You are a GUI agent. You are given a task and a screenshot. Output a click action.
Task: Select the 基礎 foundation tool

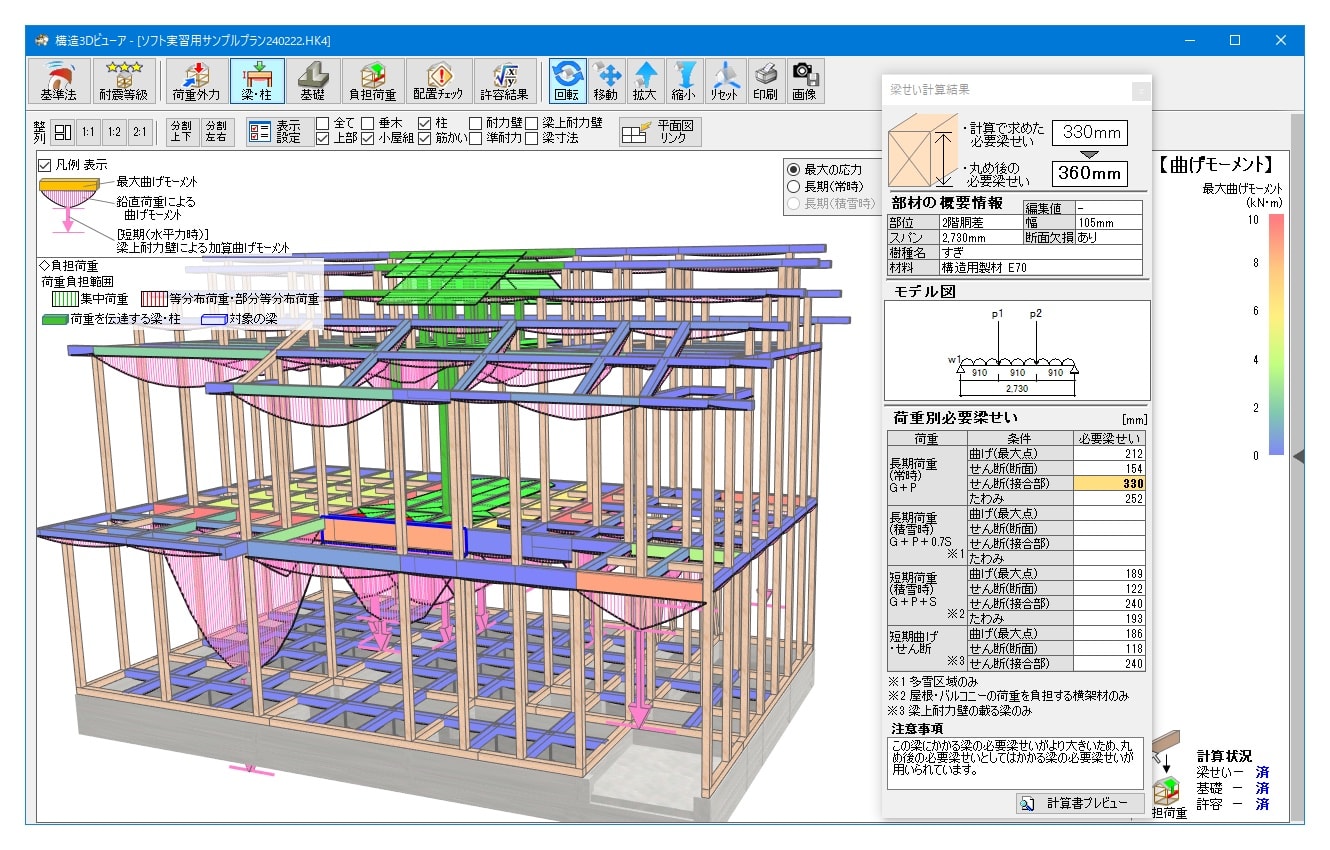click(x=312, y=81)
